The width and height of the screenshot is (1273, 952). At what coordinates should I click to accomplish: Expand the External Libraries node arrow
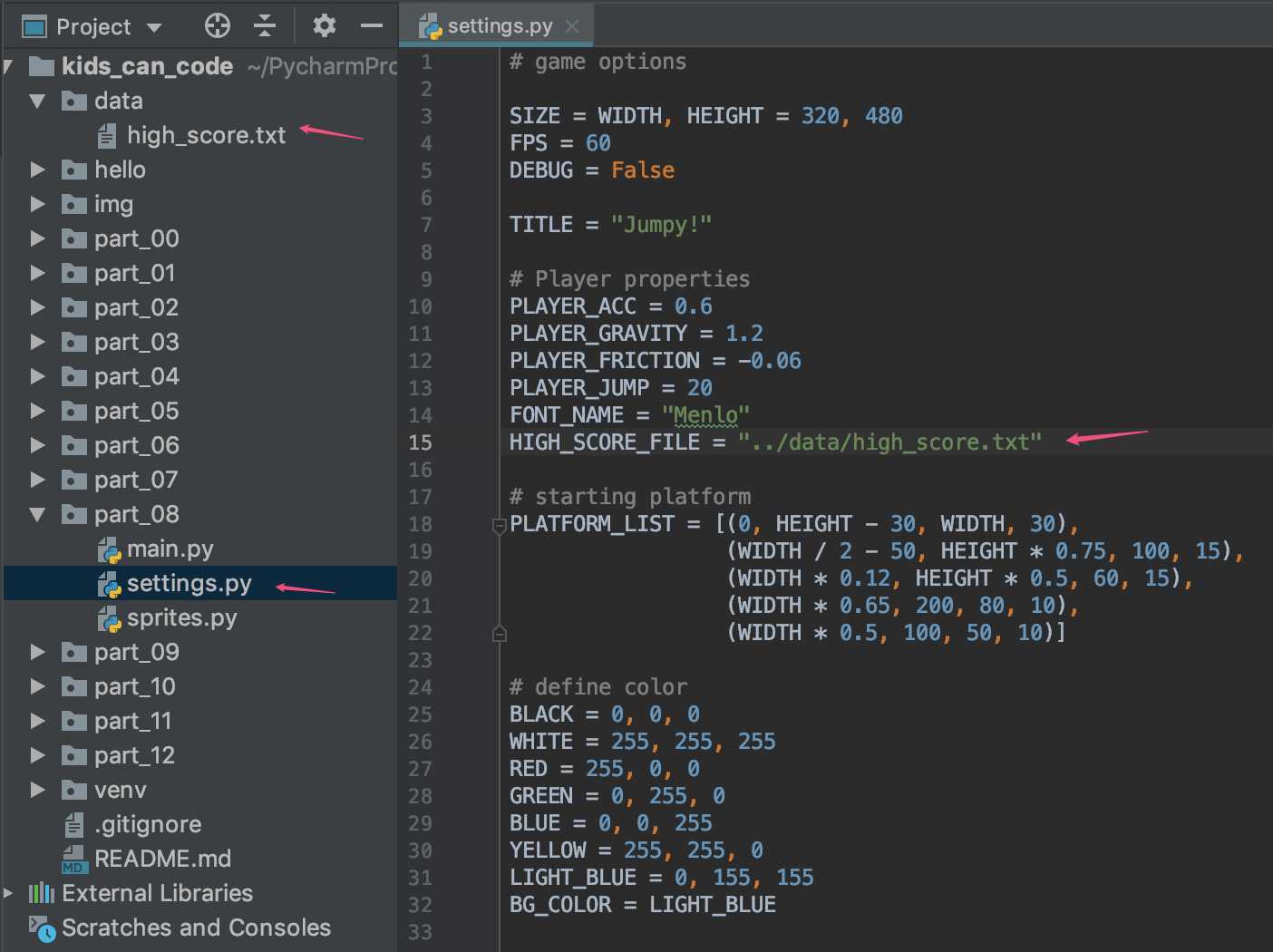point(8,893)
